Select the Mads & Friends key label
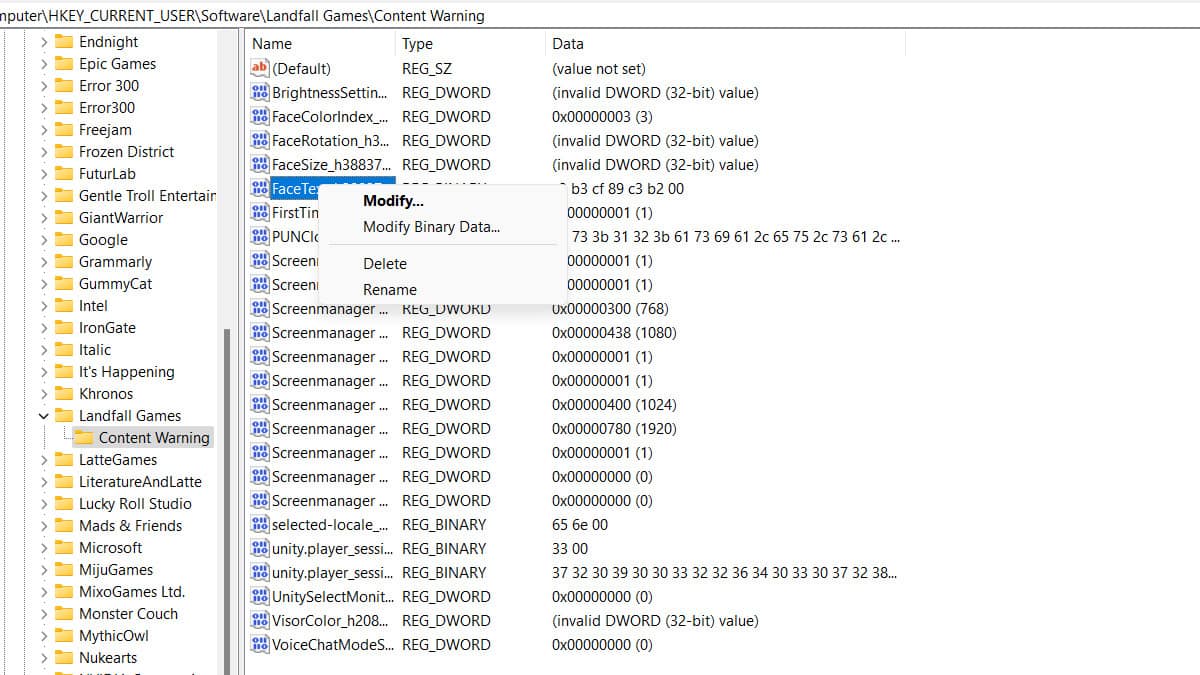The height and width of the screenshot is (675, 1200). pyautogui.click(x=131, y=526)
